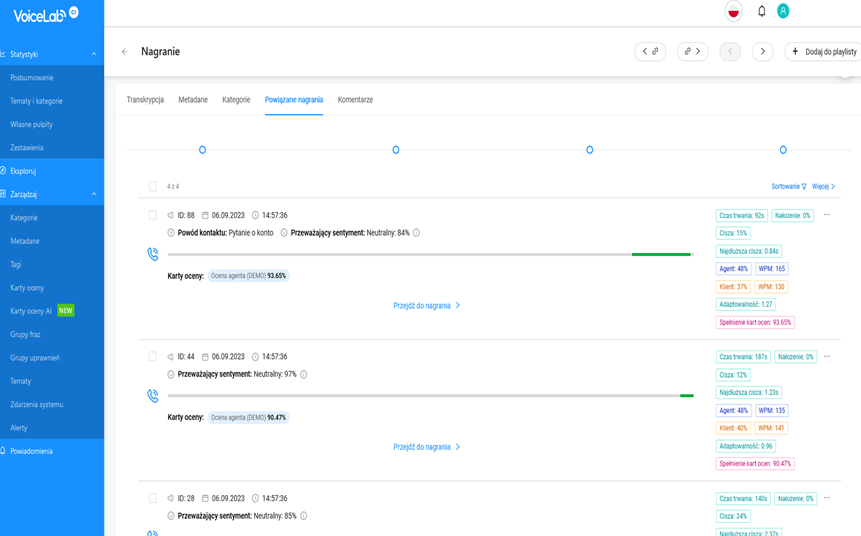Screen dimensions: 861x536
Task: Click the Czas trwania: 92s tag
Action: (x=742, y=216)
